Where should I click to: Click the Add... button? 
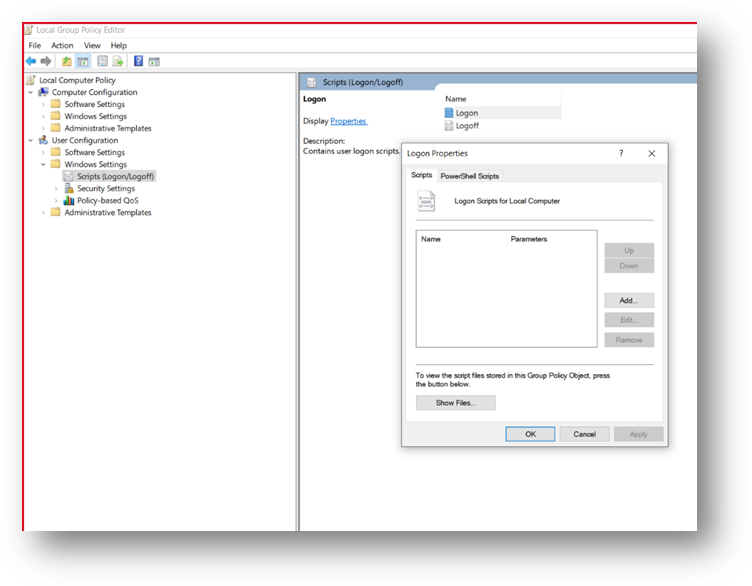[629, 301]
